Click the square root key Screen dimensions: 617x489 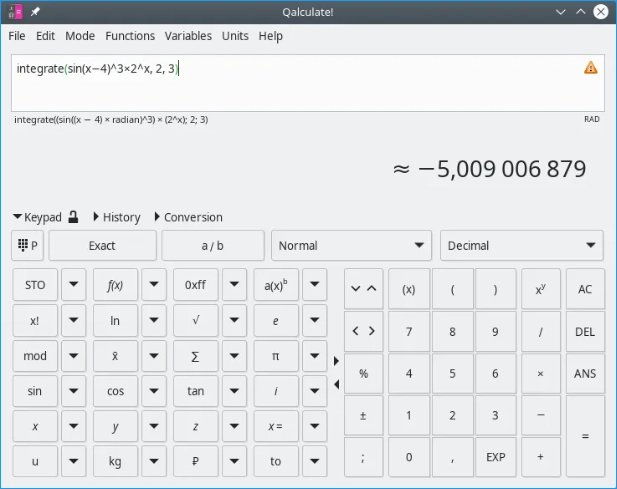tap(196, 320)
